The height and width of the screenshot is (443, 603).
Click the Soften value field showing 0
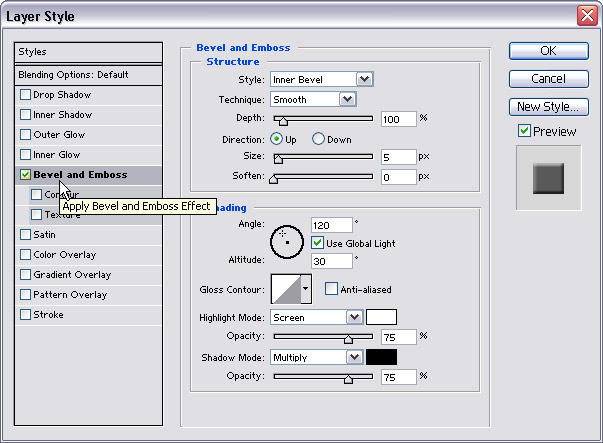click(398, 177)
